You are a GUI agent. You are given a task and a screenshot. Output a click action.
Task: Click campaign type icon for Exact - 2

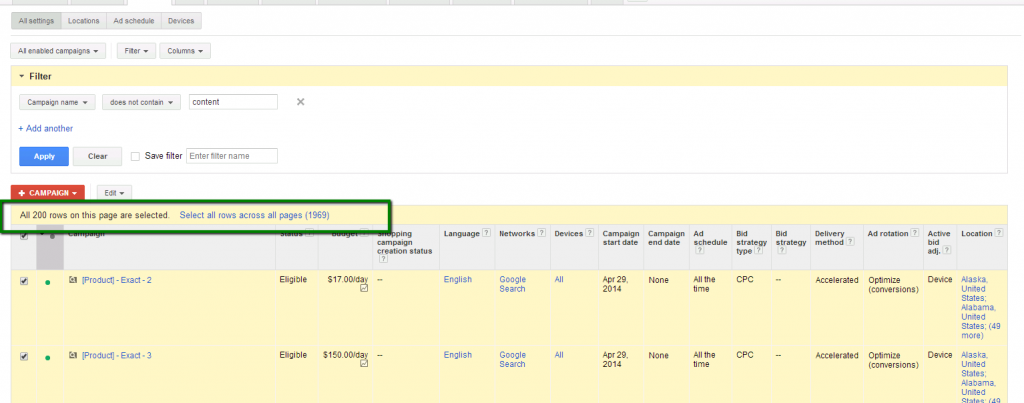tap(72, 280)
